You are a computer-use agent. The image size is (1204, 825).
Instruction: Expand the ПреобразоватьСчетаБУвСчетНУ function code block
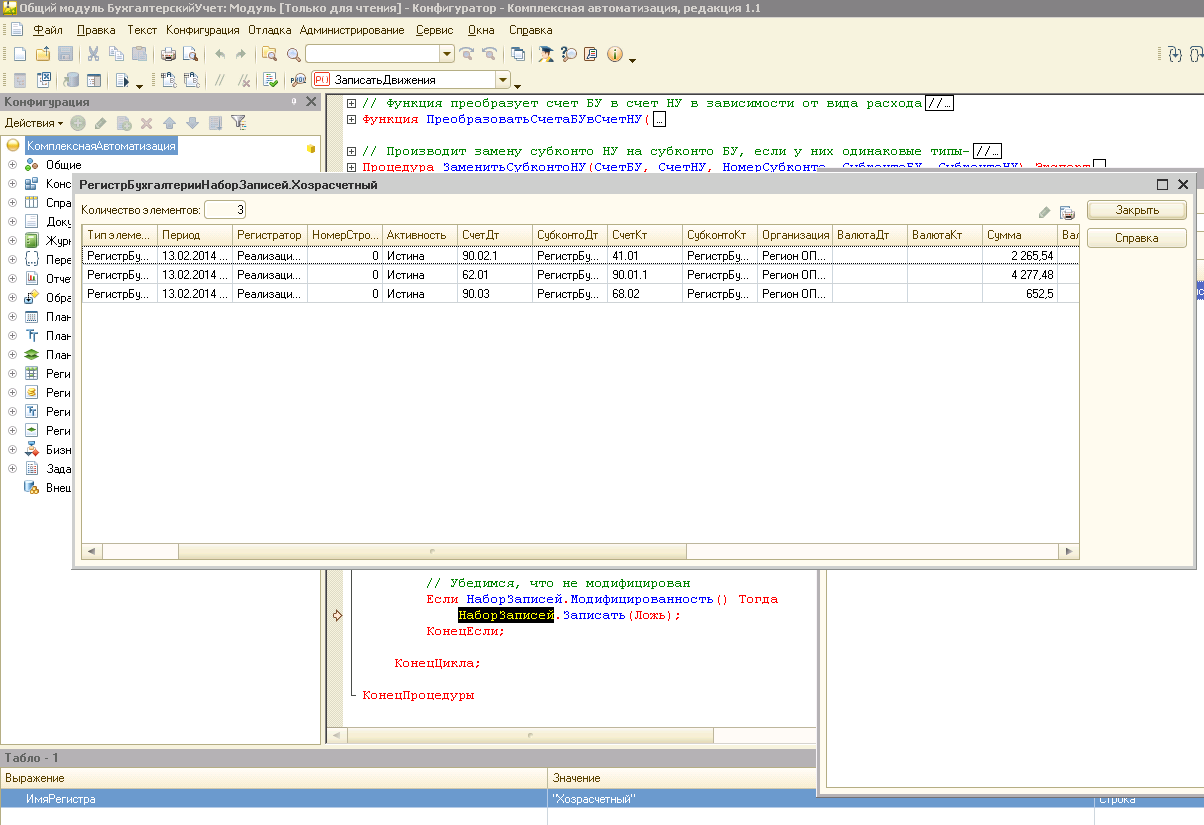(x=351, y=120)
